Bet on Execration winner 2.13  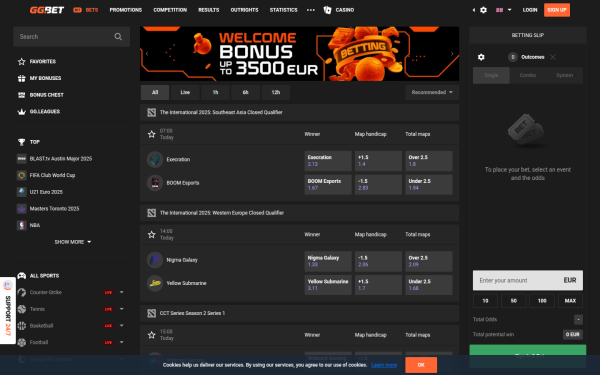(328, 161)
